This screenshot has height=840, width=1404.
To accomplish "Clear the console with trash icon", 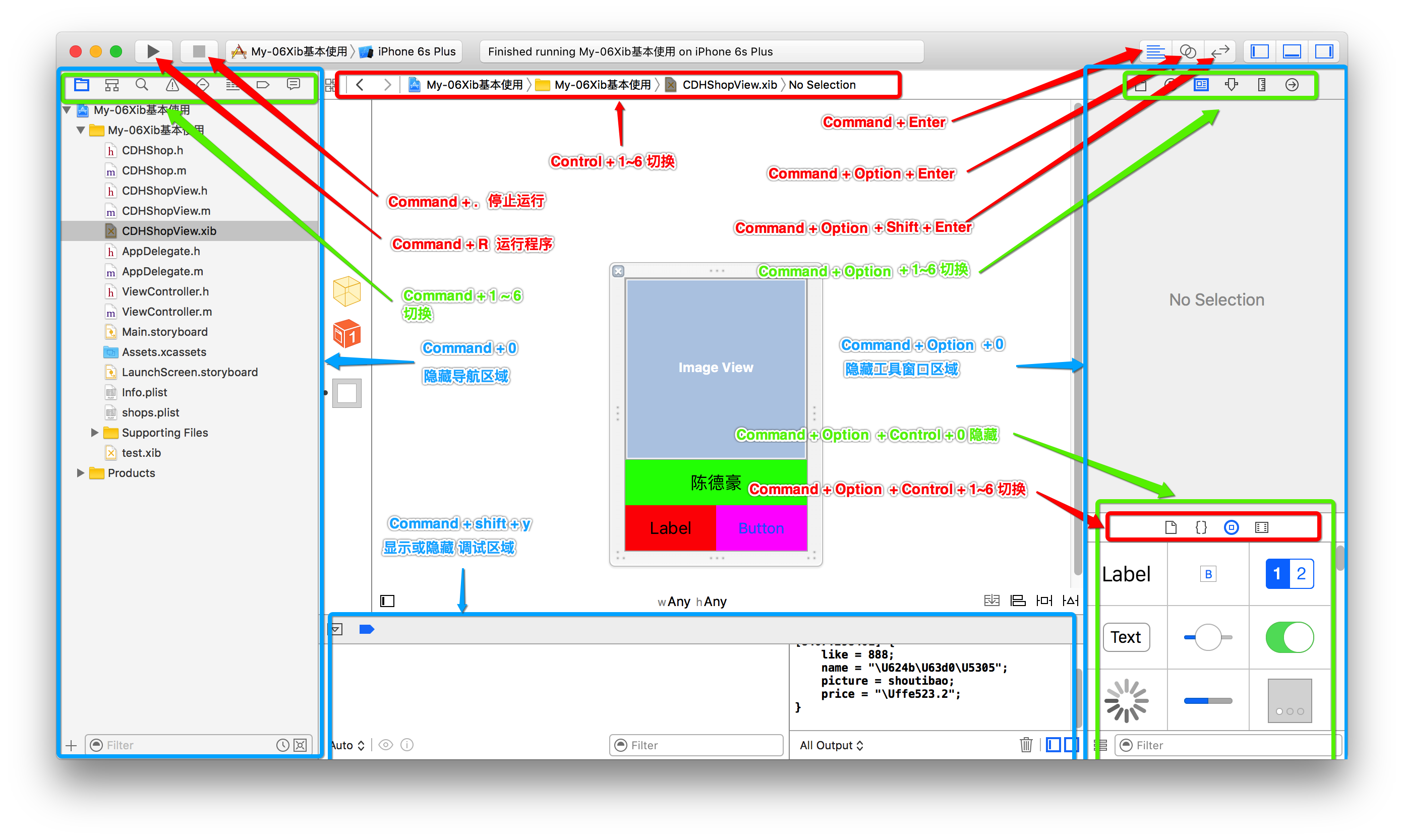I will [x=1026, y=745].
